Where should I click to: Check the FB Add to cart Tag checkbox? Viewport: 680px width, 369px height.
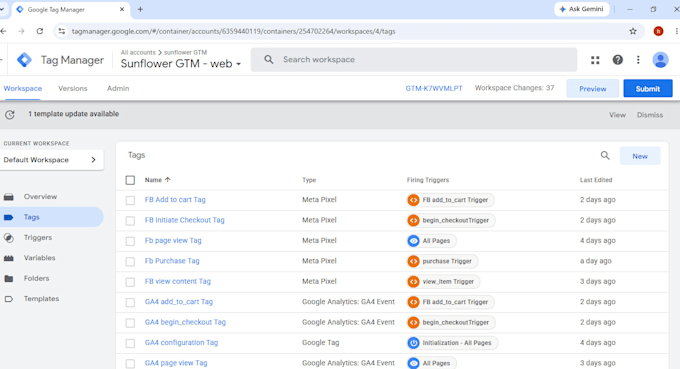[x=130, y=200]
